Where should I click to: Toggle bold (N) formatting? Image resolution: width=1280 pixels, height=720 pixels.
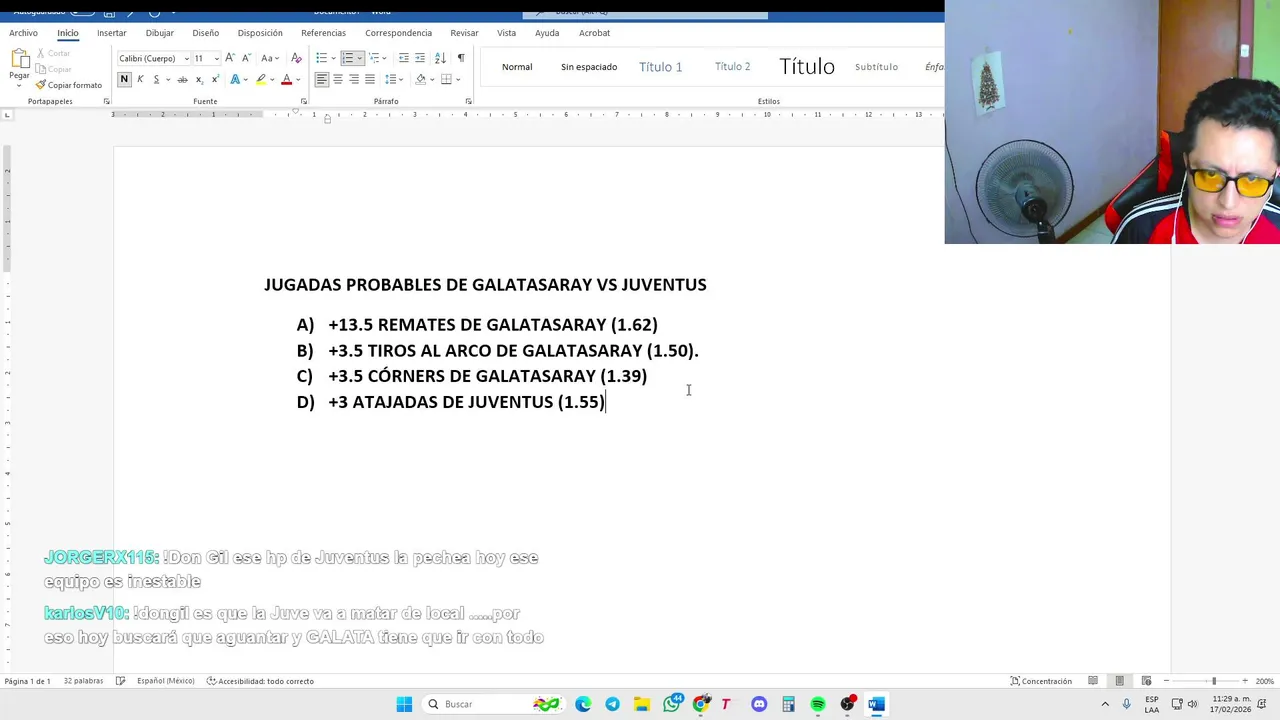124,79
